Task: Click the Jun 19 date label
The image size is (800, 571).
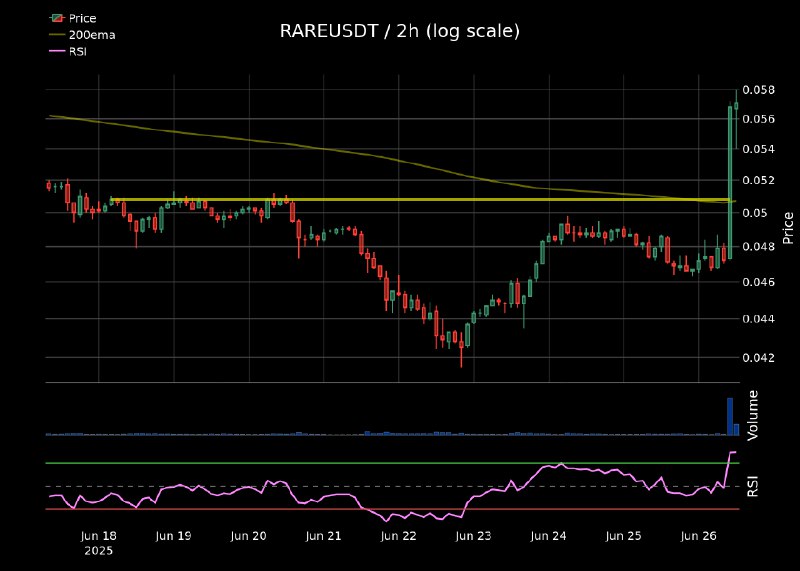Action: tap(173, 536)
